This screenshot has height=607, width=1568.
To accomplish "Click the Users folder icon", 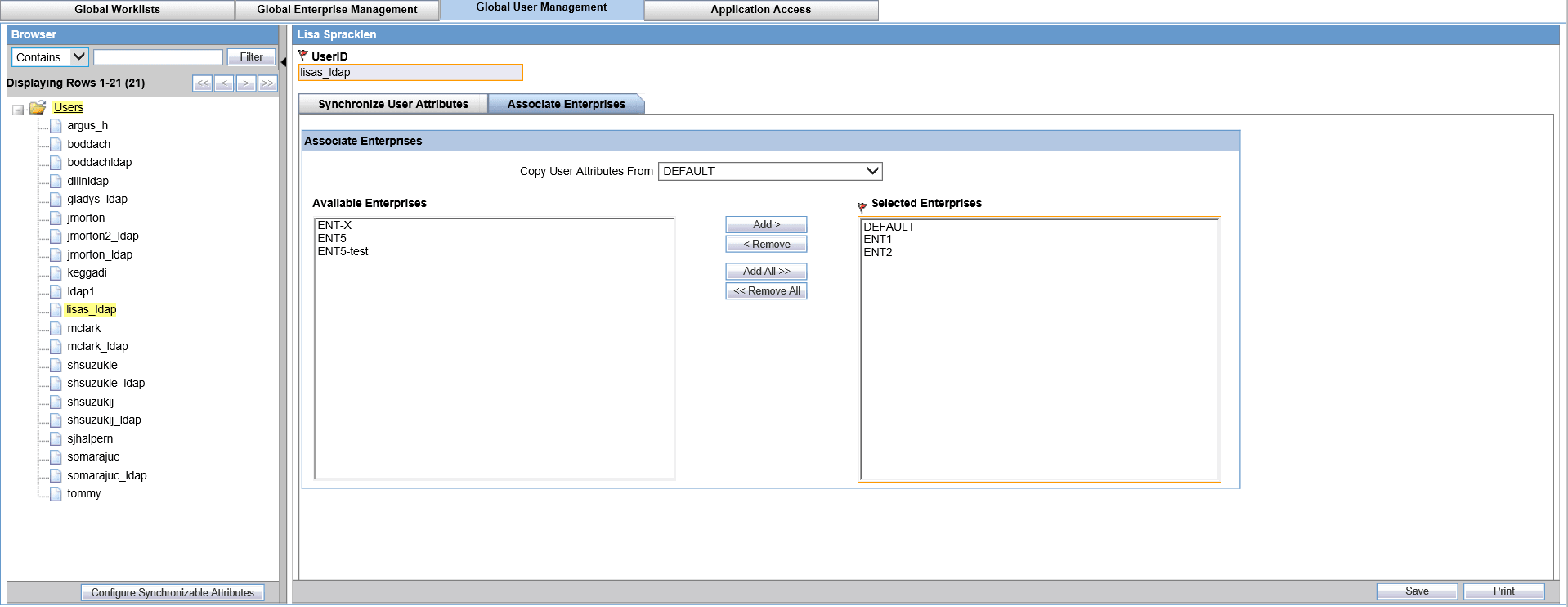I will pyautogui.click(x=38, y=108).
